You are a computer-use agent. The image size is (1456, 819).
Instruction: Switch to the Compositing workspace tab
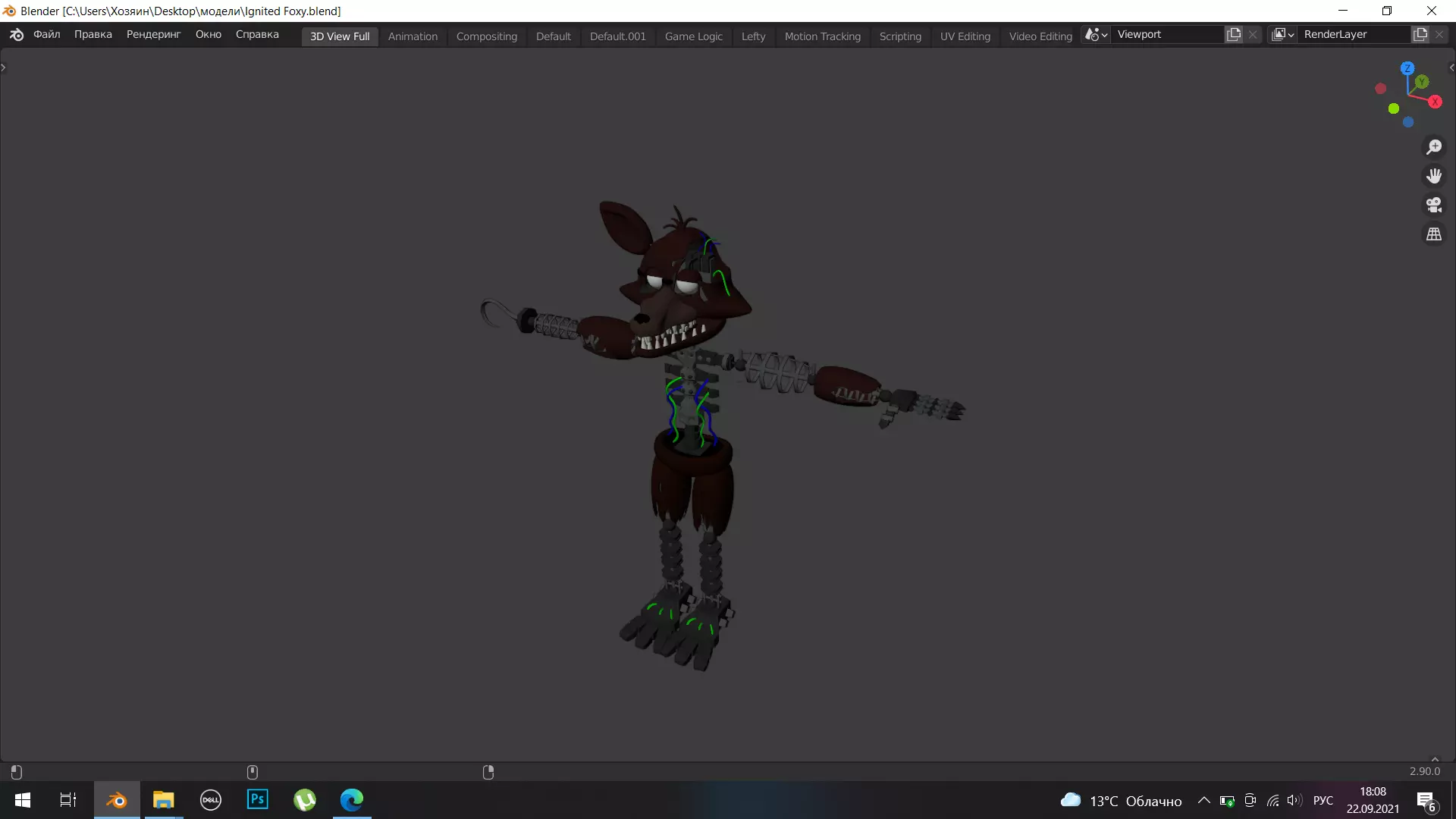[487, 36]
